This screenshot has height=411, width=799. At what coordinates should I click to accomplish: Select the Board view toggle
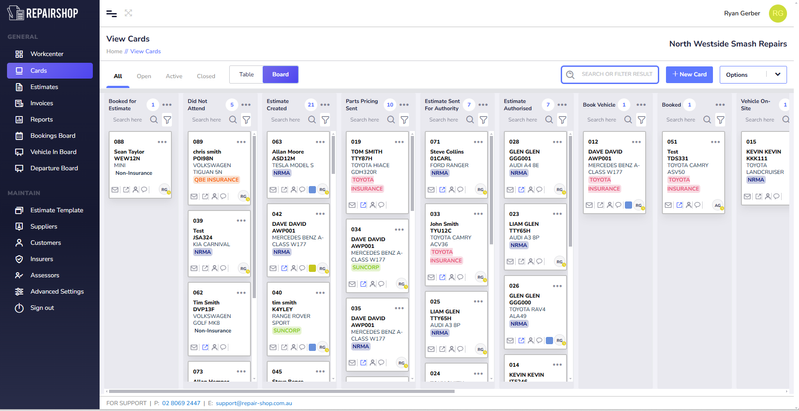[x=280, y=75]
